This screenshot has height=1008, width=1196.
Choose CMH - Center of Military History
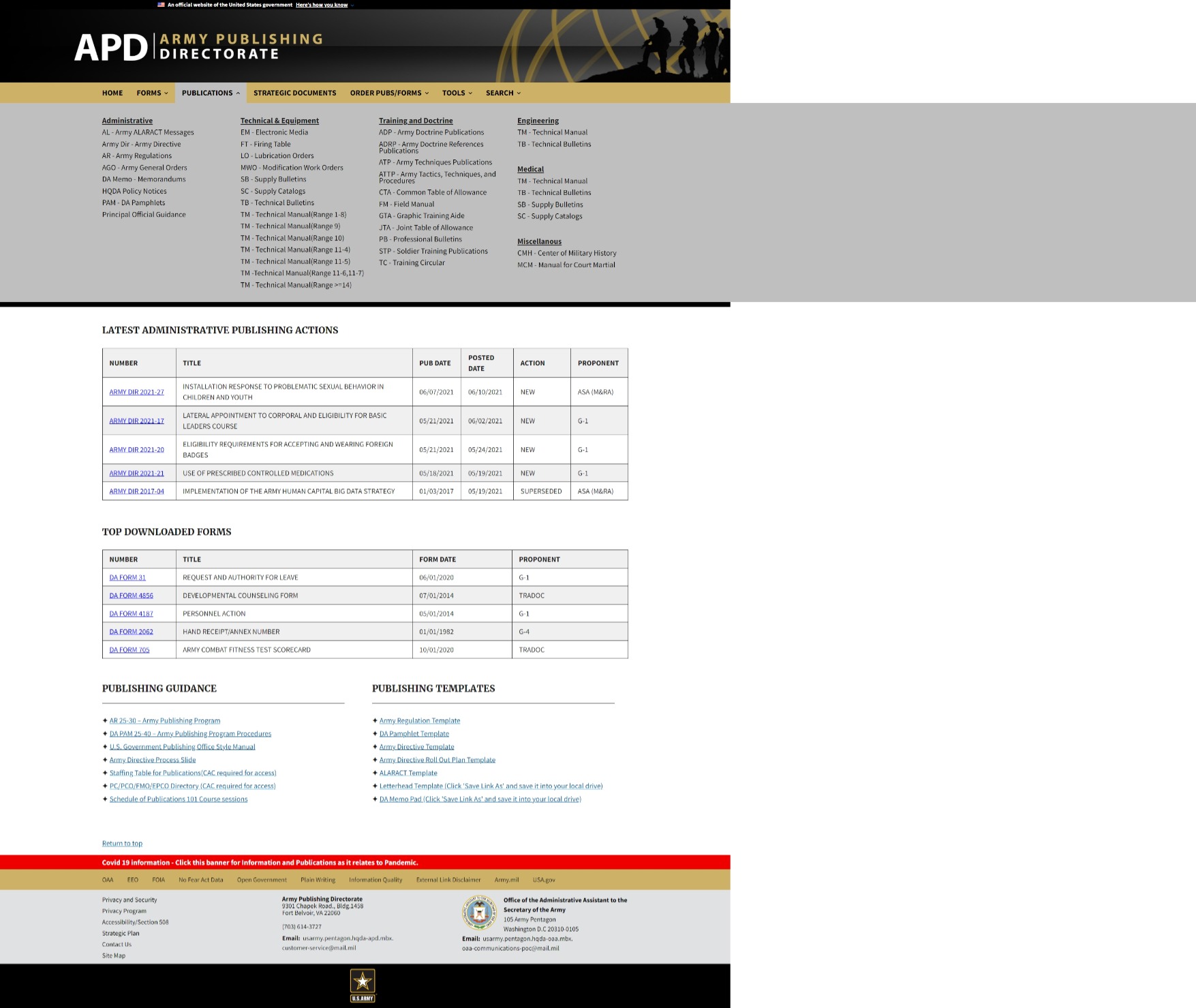point(566,253)
